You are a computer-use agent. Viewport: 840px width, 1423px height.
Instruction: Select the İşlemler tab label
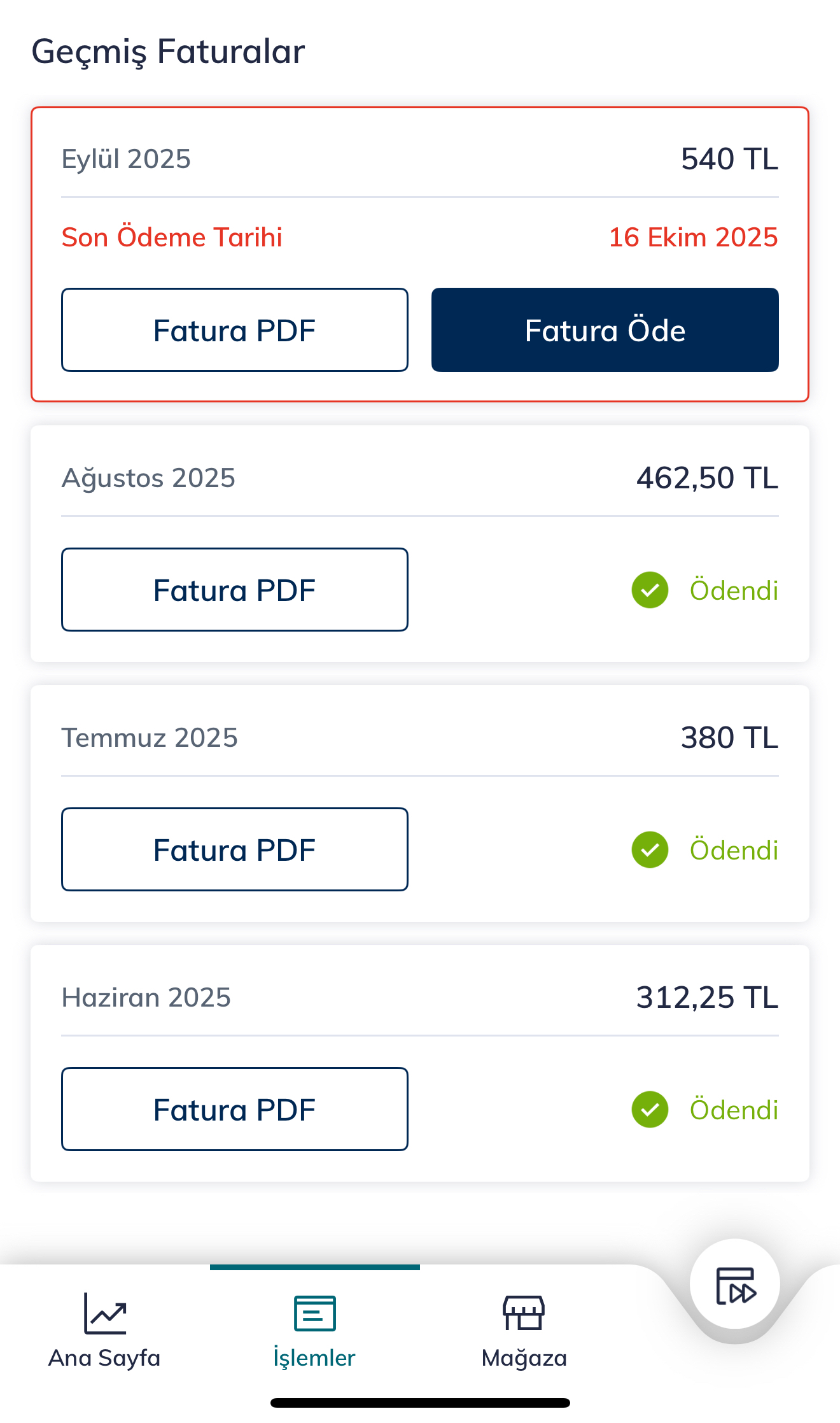314,1358
